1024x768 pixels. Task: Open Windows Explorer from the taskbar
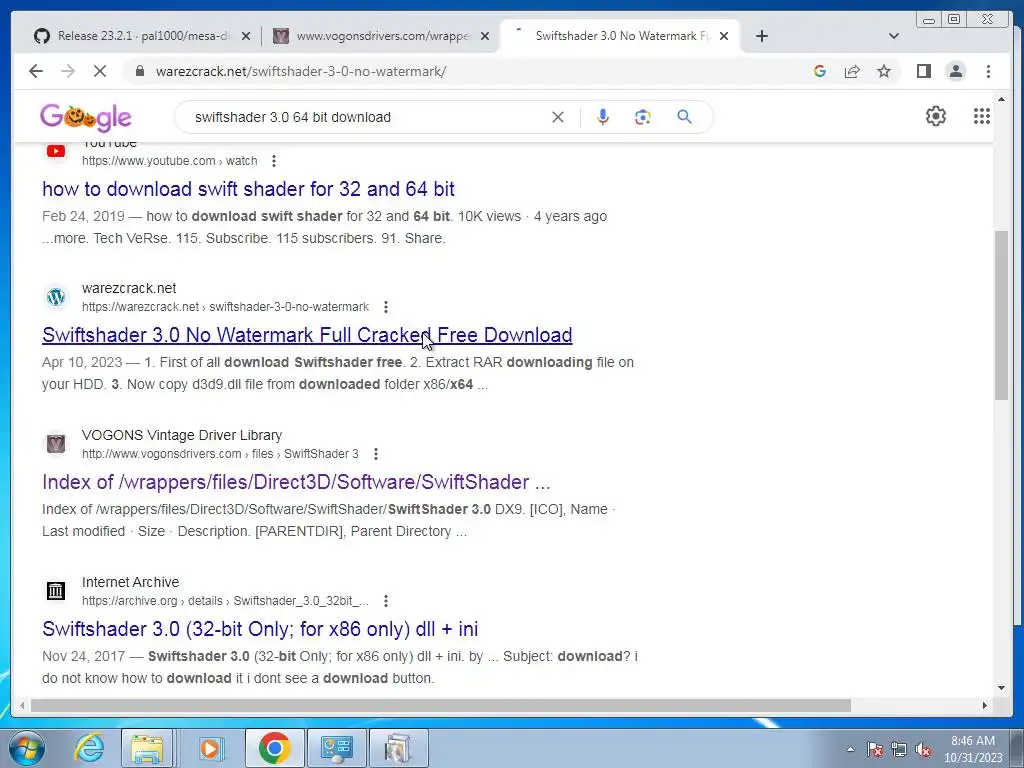(x=147, y=748)
